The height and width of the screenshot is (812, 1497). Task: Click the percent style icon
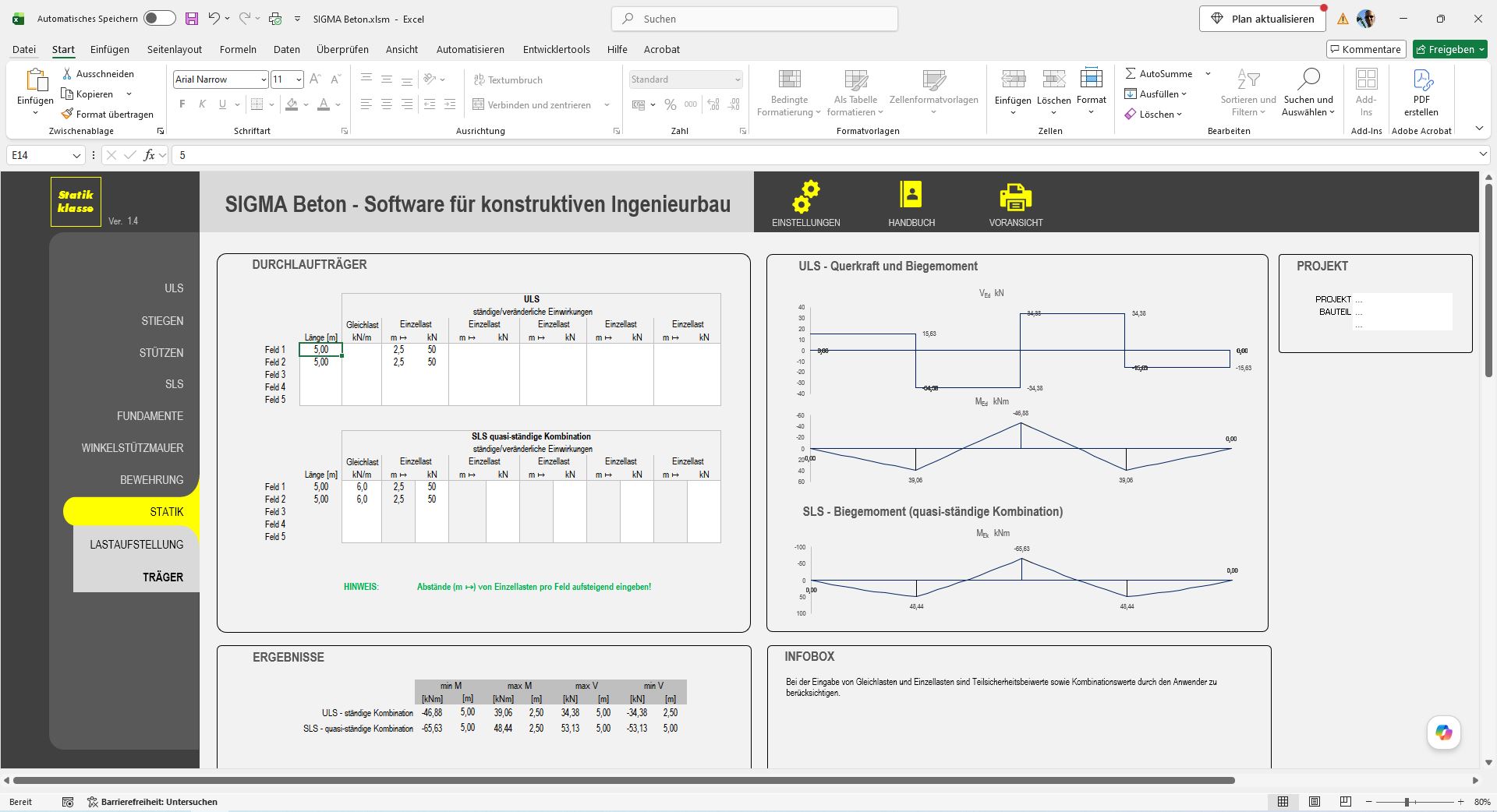[x=671, y=104]
